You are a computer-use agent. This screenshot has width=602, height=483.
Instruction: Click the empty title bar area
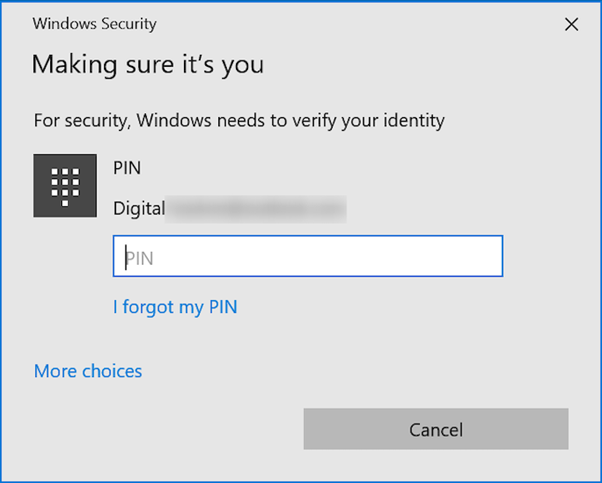[x=350, y=24]
